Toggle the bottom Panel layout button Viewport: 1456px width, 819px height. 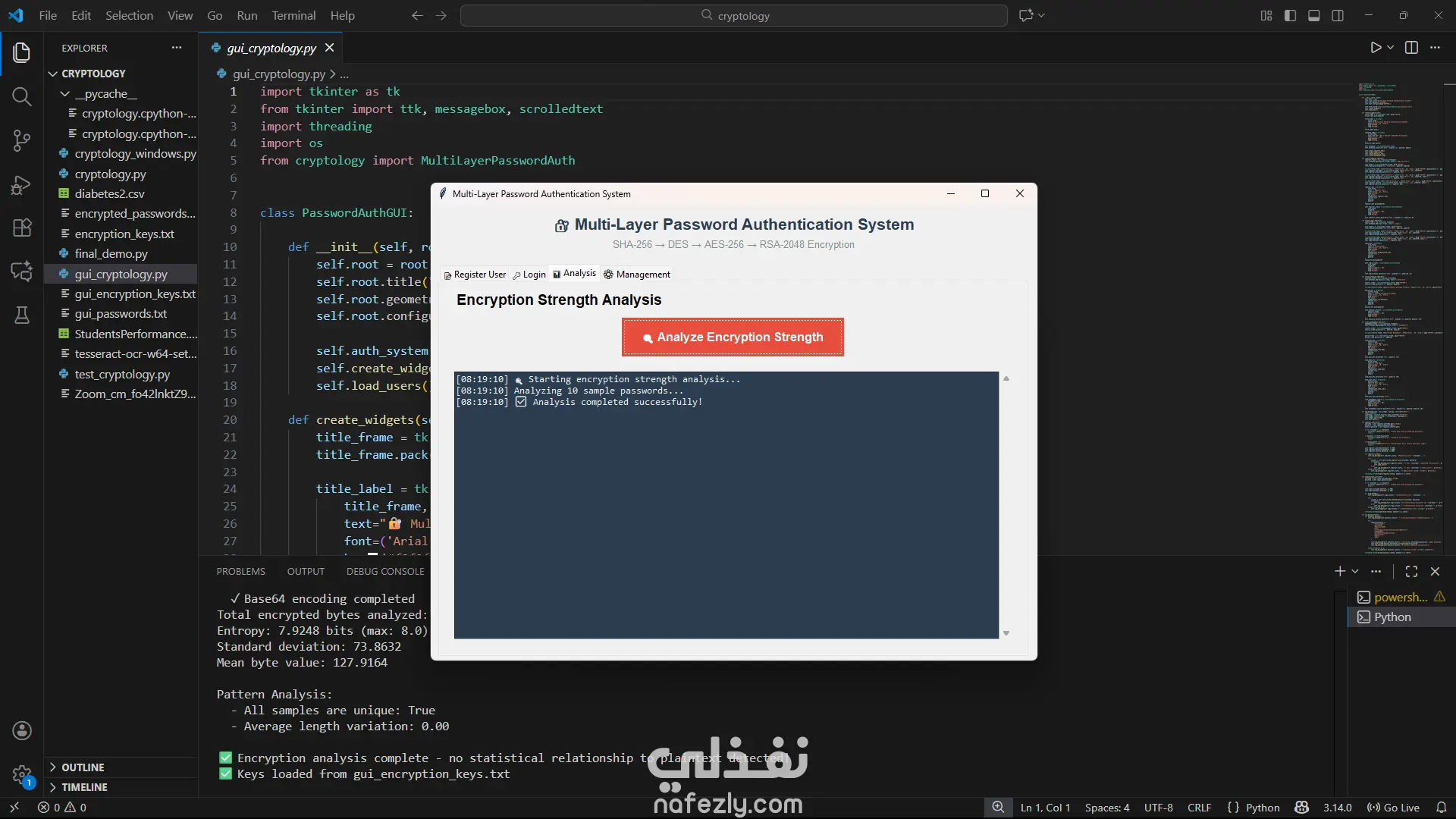pos(1314,15)
